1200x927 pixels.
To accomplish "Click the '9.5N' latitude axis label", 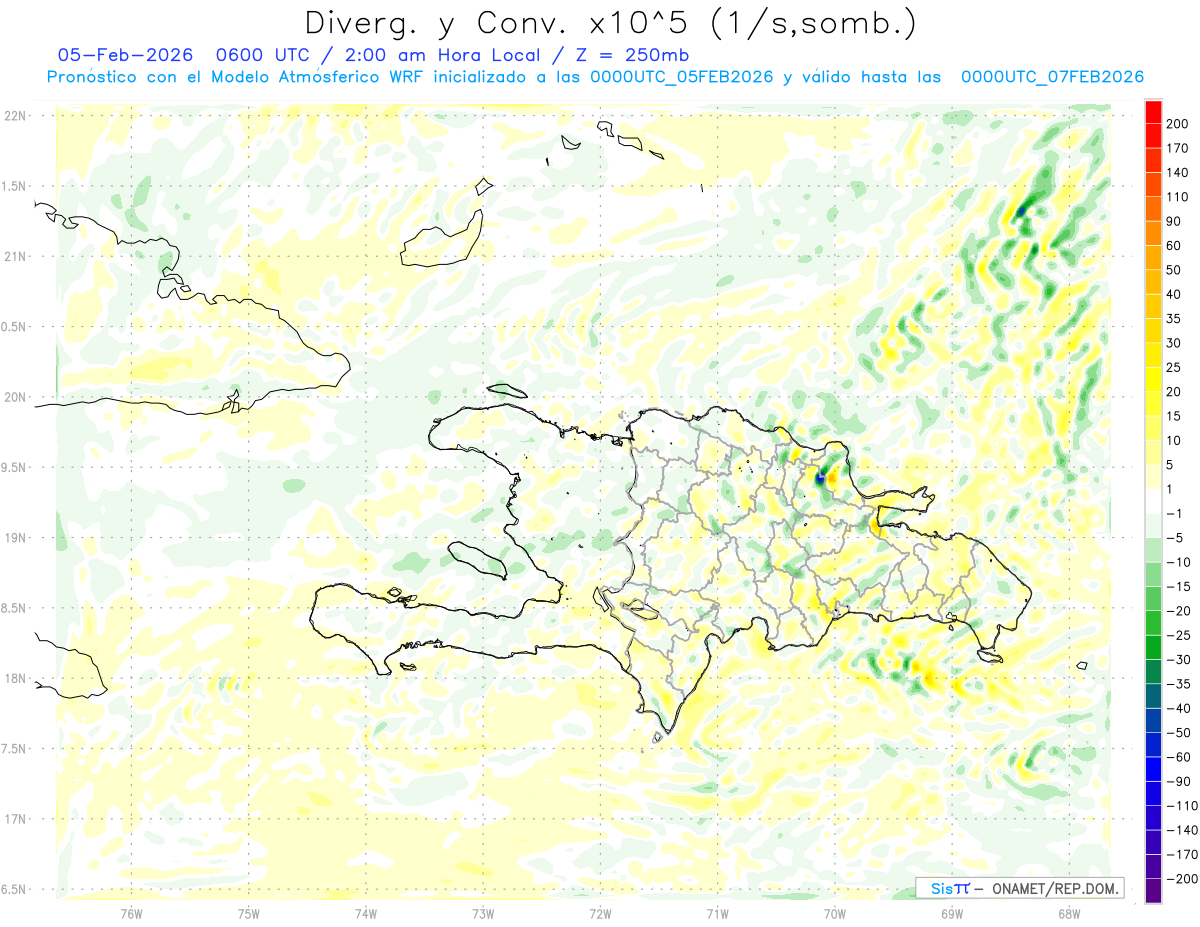I will click(14, 467).
